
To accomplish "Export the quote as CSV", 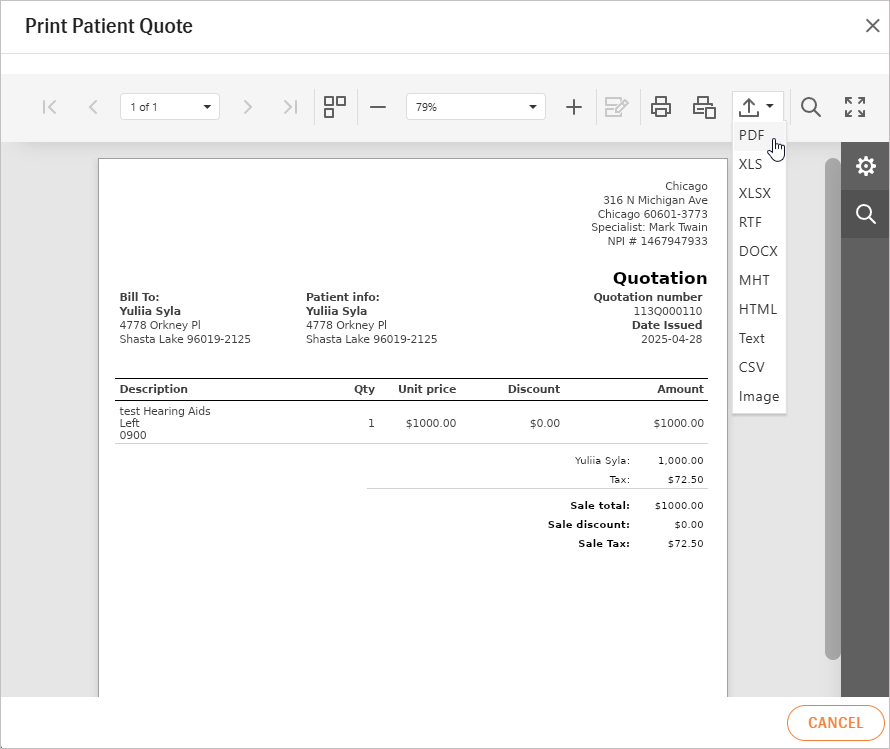I will click(x=758, y=367).
